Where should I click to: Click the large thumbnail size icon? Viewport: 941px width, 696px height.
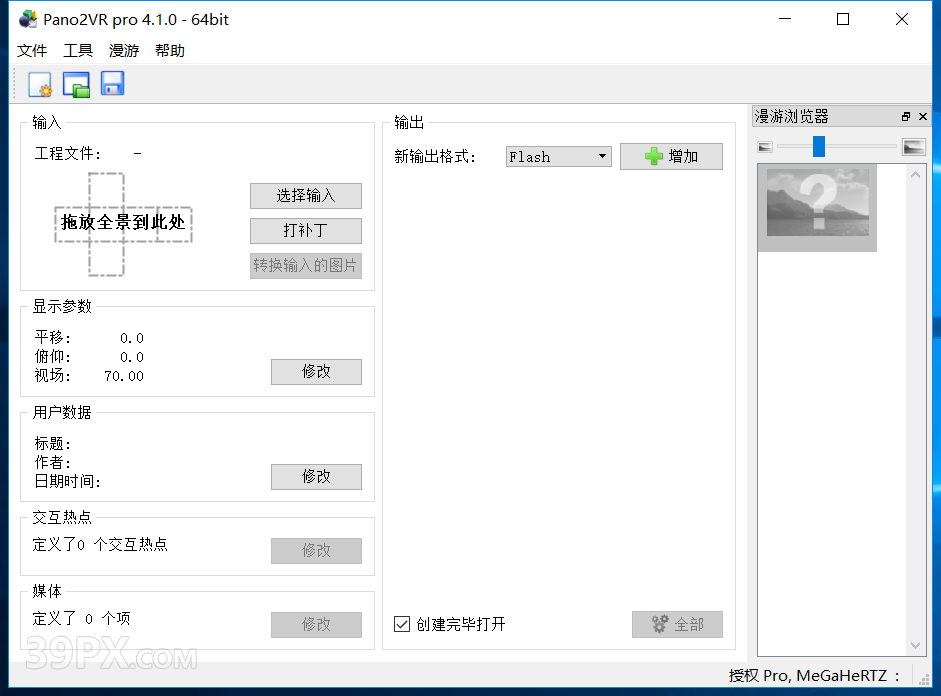[913, 147]
